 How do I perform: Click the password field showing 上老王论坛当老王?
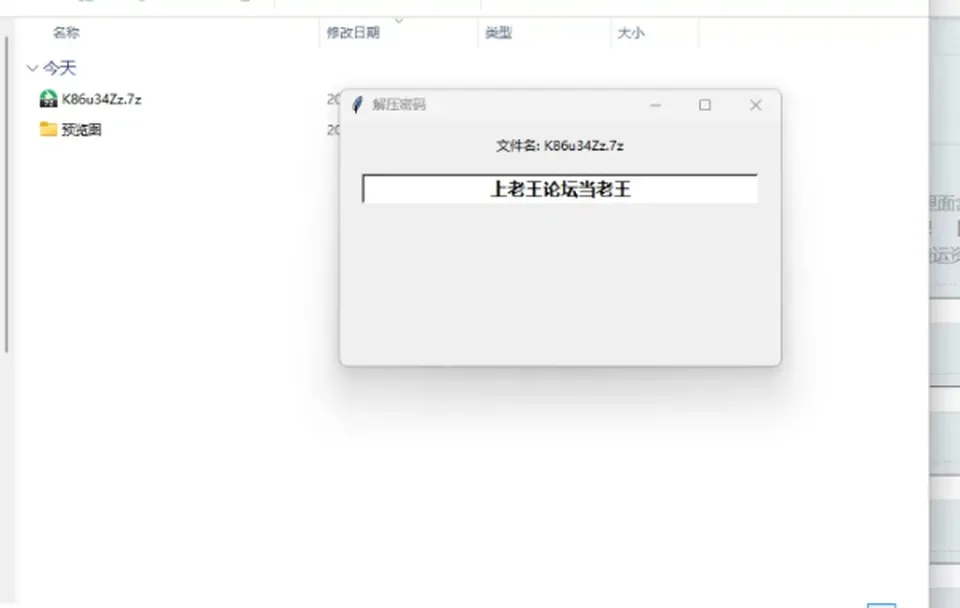[560, 189]
